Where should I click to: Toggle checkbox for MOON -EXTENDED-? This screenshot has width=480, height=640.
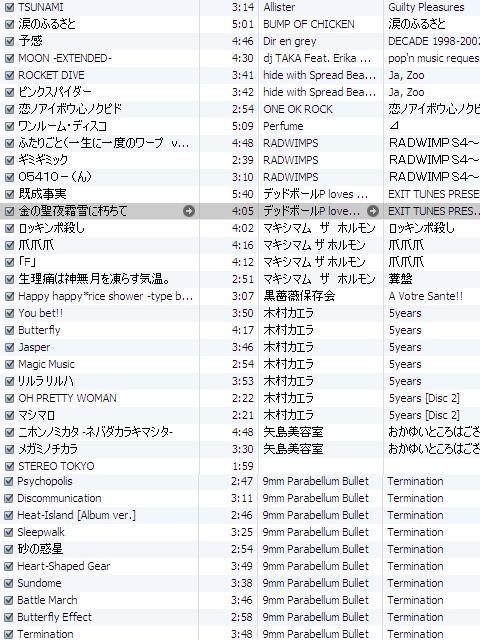coord(9,58)
